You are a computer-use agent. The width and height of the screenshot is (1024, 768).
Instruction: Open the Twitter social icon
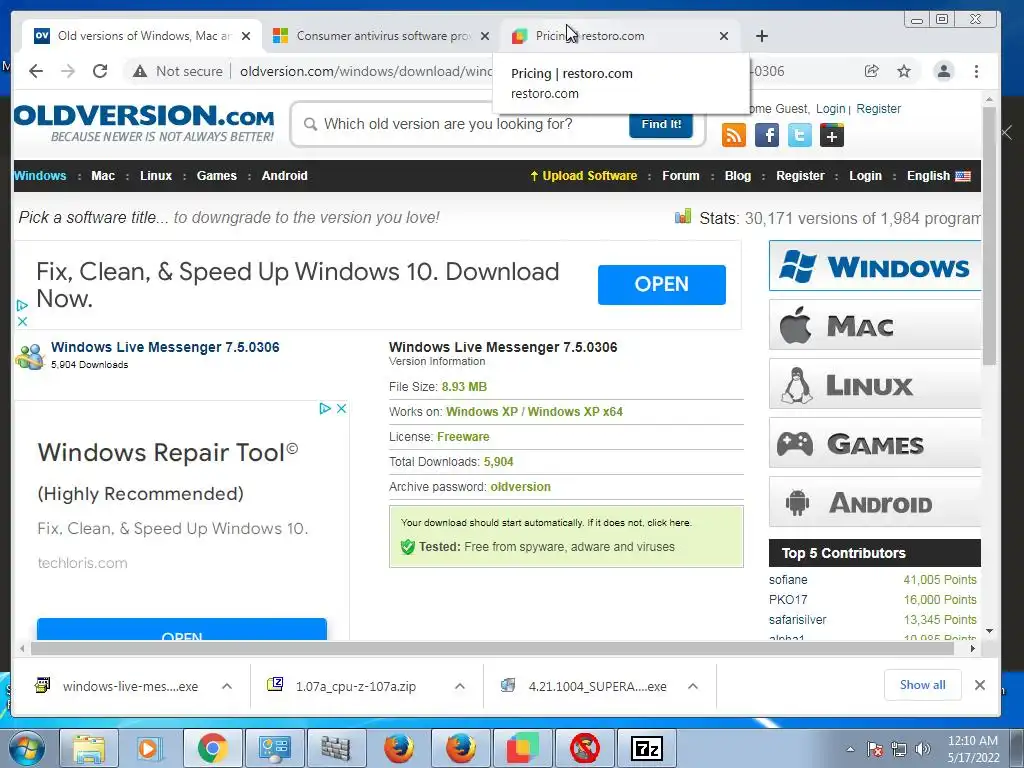[x=799, y=135]
